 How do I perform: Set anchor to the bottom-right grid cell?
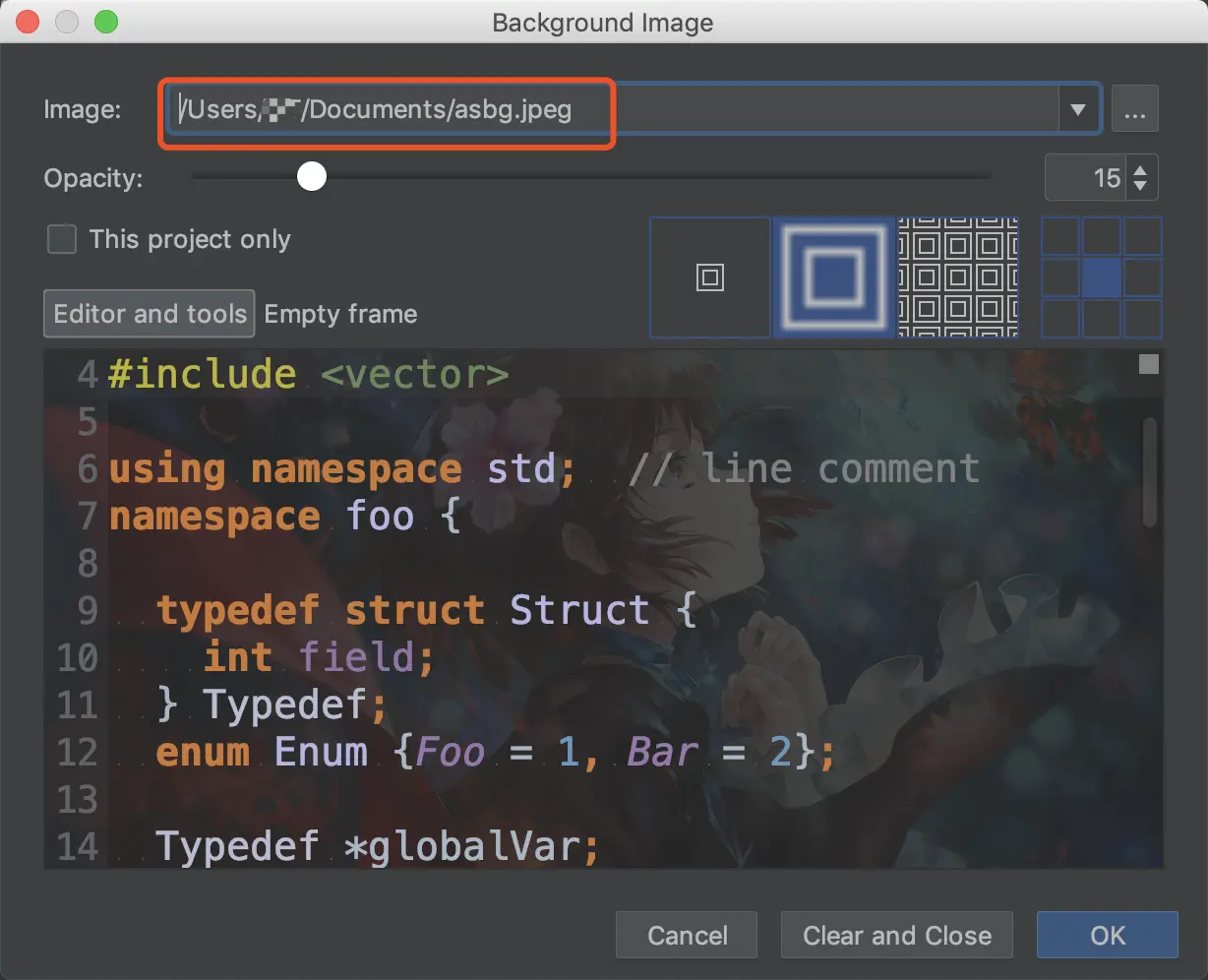1143,319
